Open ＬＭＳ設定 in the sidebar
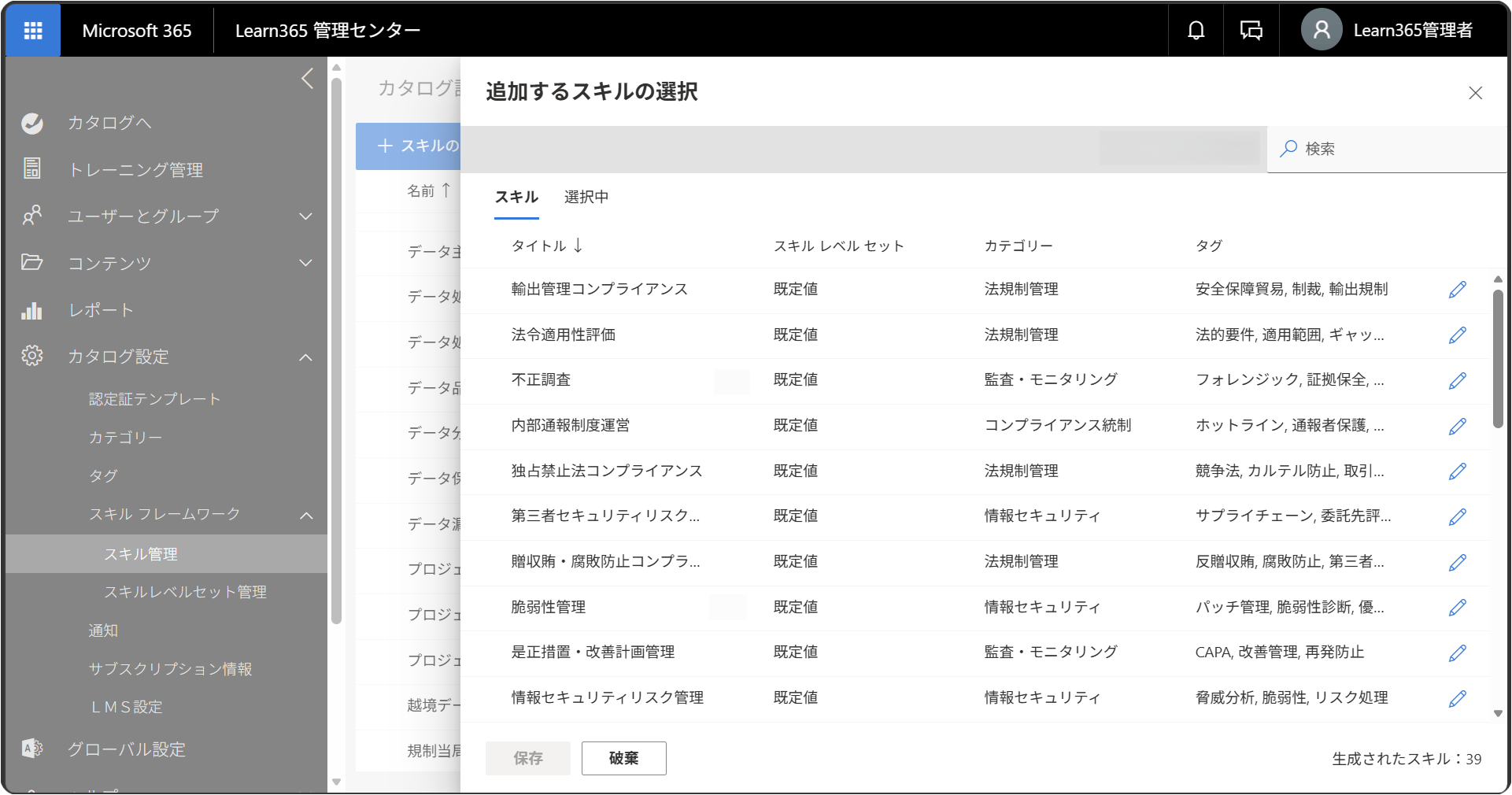 (x=126, y=707)
